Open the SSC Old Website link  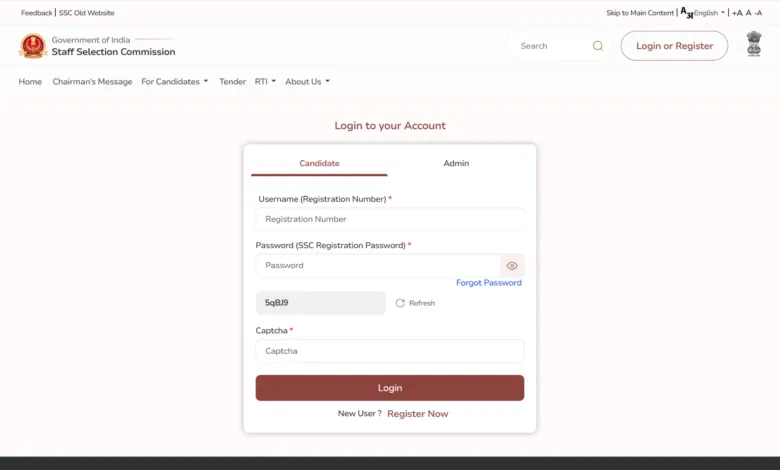(87, 13)
